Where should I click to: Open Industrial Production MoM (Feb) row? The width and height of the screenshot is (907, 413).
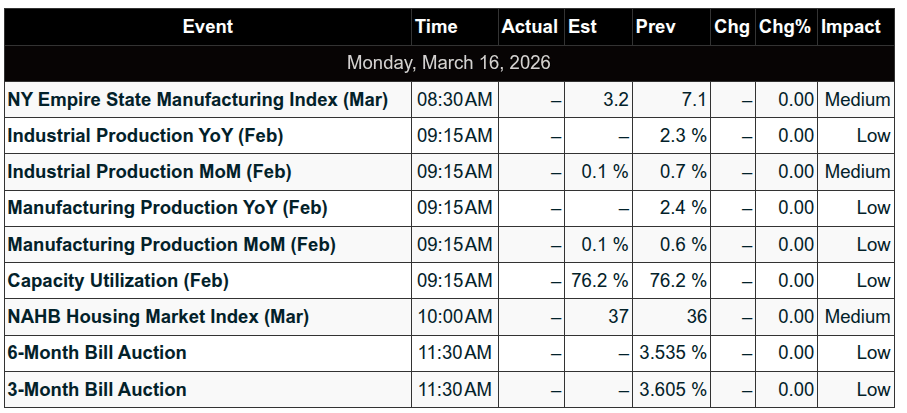pyautogui.click(x=150, y=172)
